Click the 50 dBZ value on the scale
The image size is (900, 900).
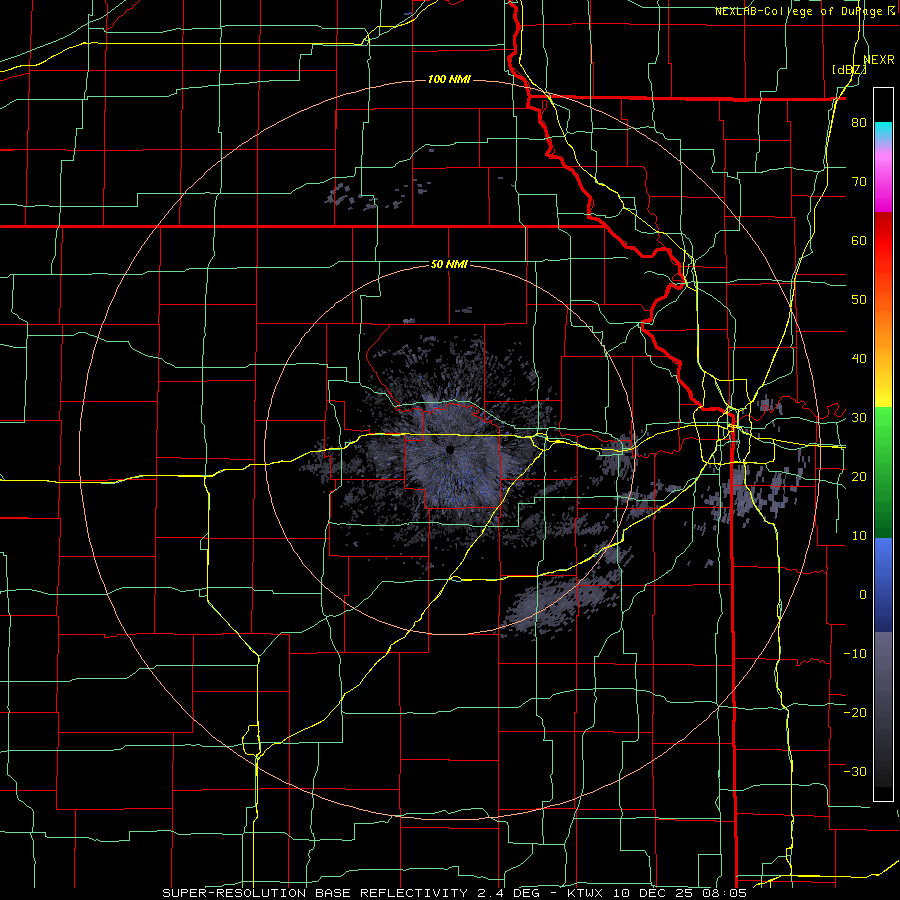coord(859,300)
